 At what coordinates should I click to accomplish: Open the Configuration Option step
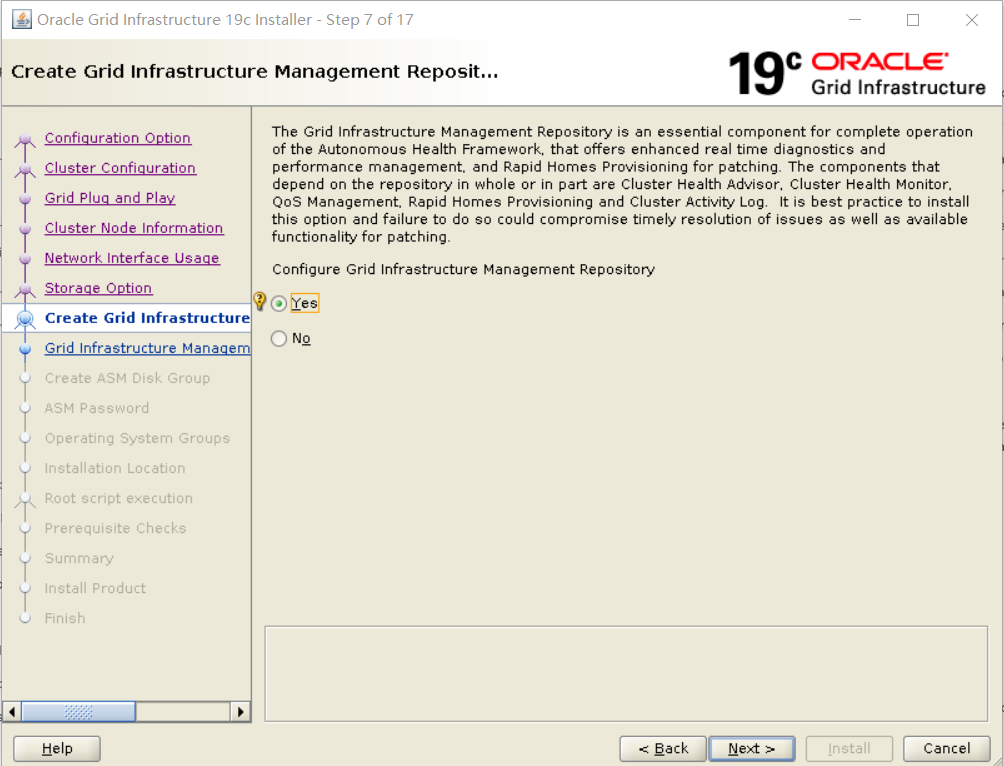[118, 138]
